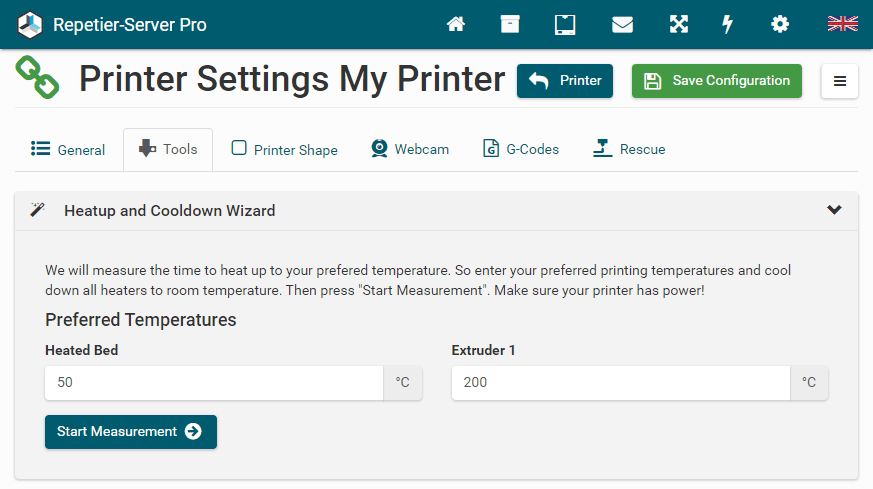Open the G-Codes tab
The height and width of the screenshot is (489, 873).
[x=521, y=149]
